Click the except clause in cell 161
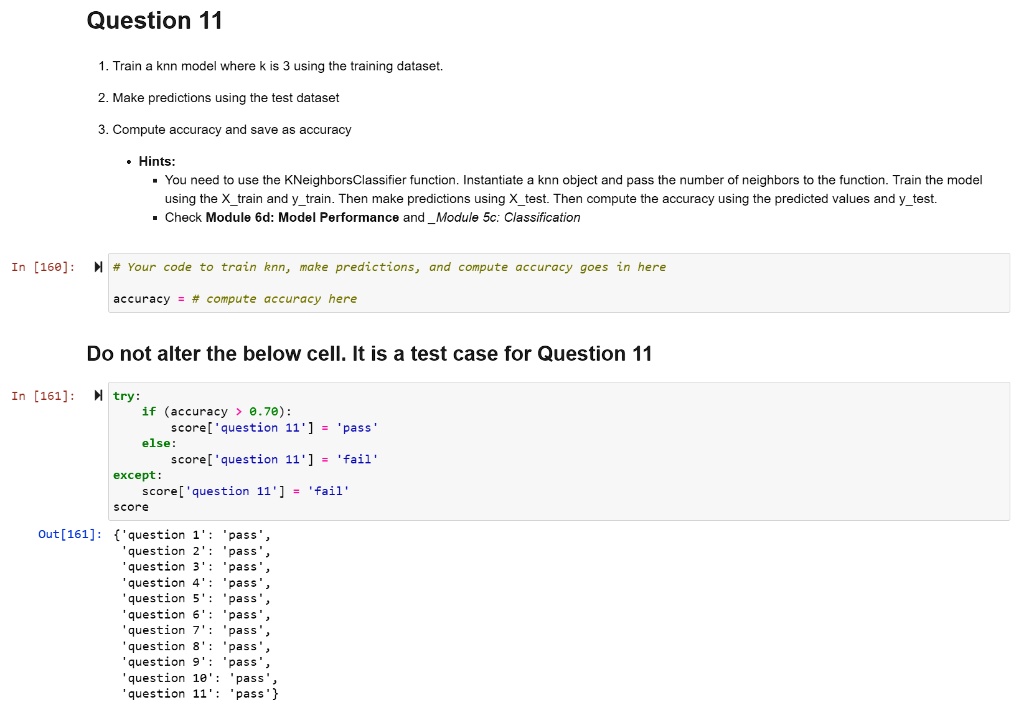 click(130, 475)
